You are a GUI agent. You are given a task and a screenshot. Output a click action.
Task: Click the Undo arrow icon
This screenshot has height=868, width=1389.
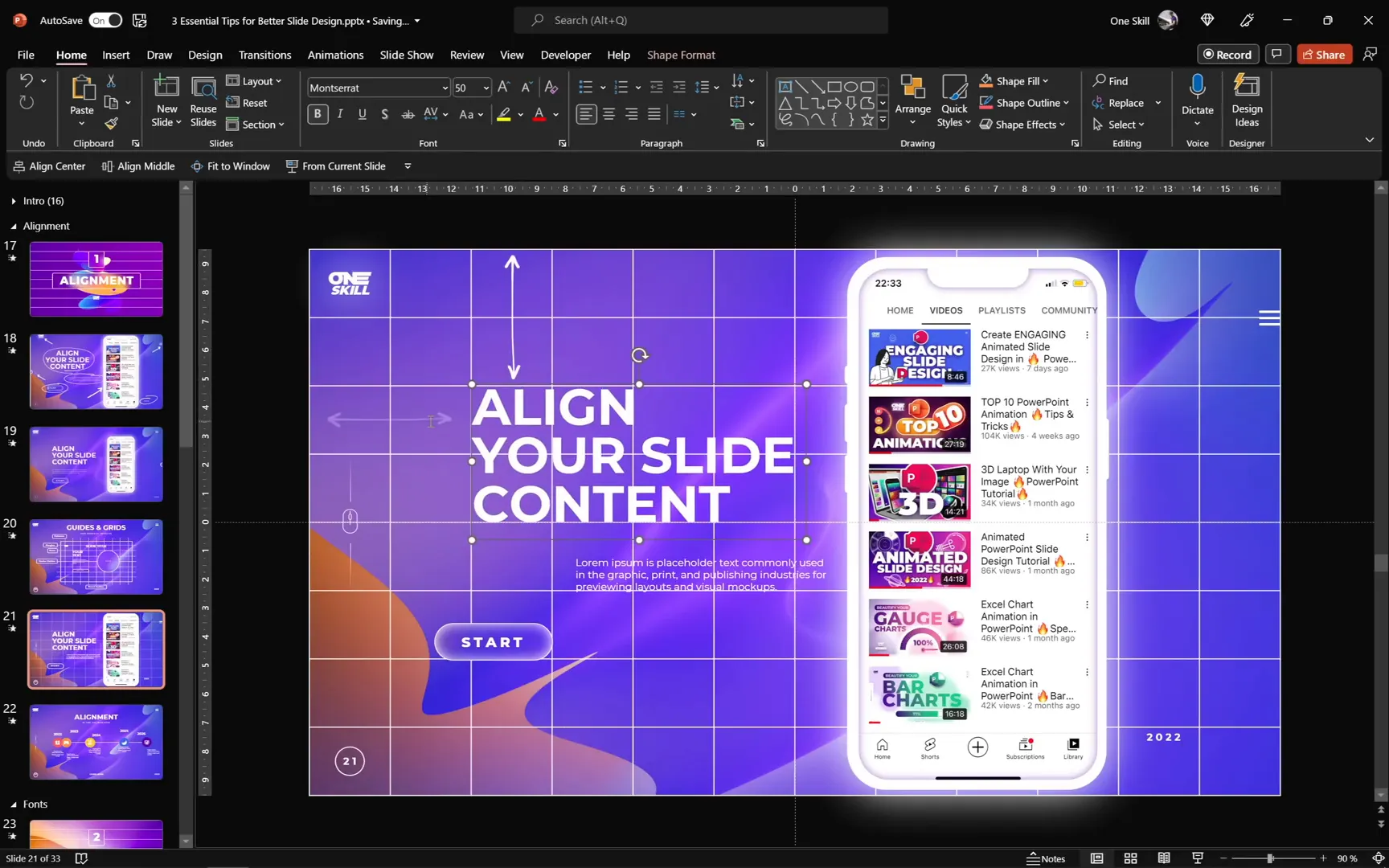coord(26,80)
